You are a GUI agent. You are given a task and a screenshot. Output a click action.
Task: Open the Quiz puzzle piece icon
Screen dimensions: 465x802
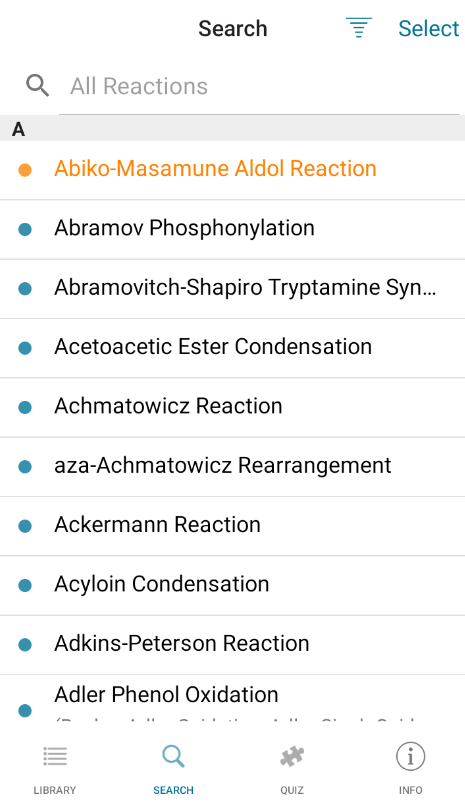[292, 756]
